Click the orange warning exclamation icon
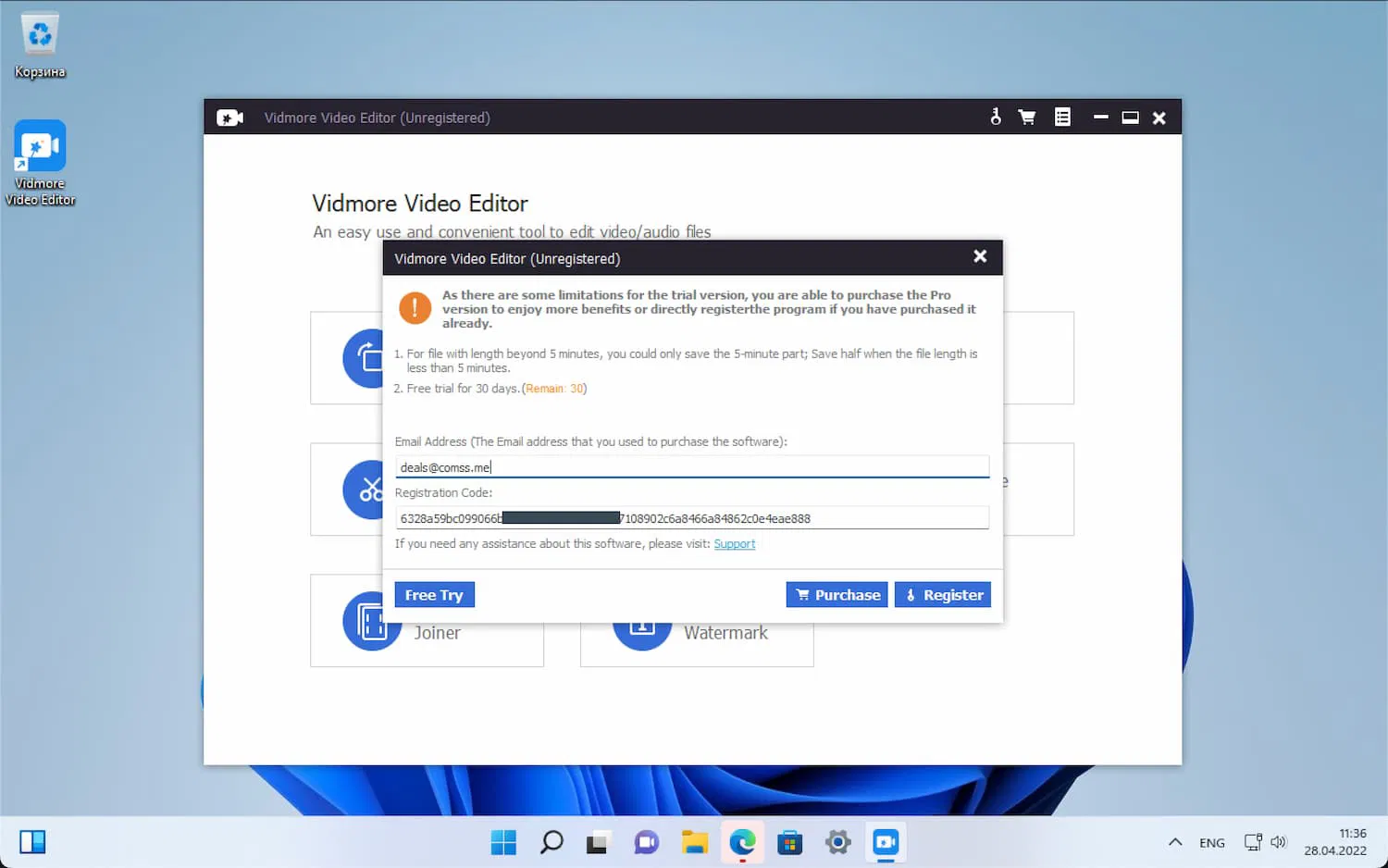This screenshot has width=1388, height=868. (x=415, y=308)
